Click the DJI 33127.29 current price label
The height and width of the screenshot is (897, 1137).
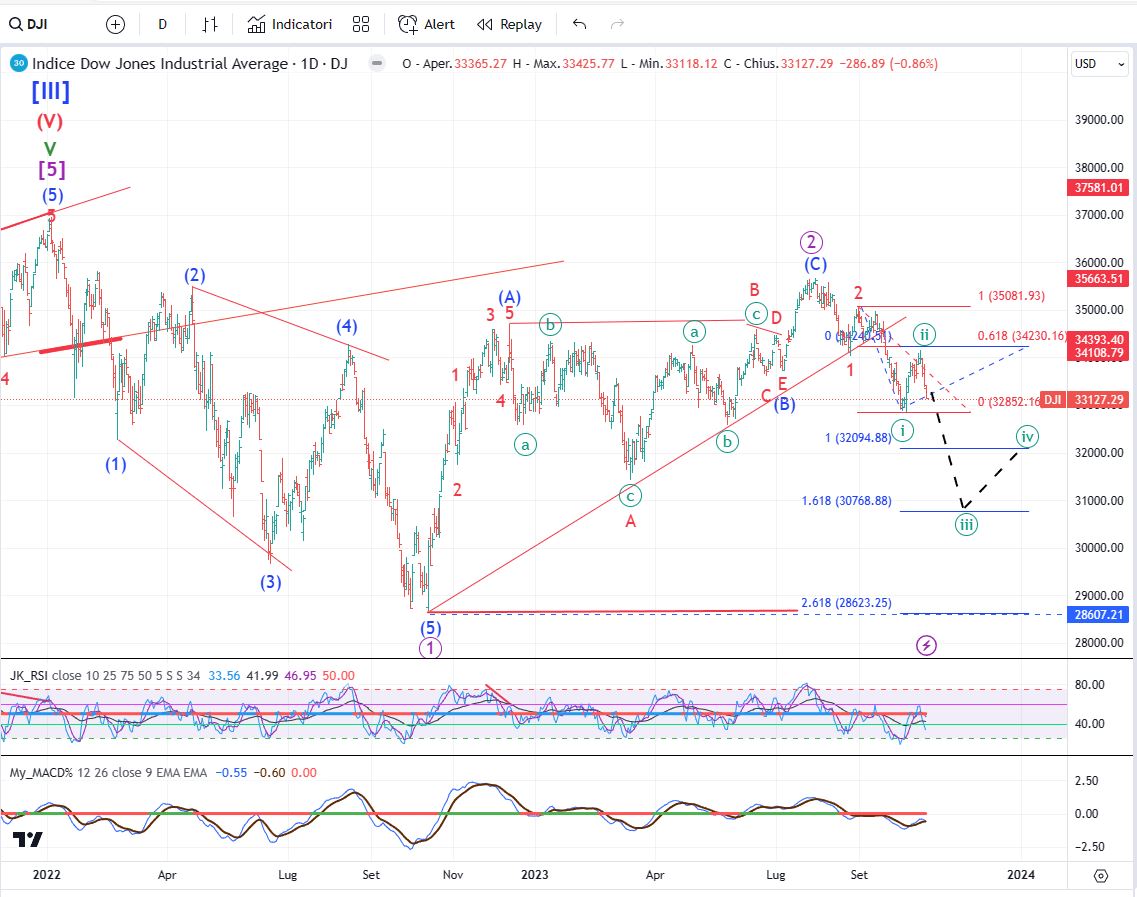pos(1084,400)
